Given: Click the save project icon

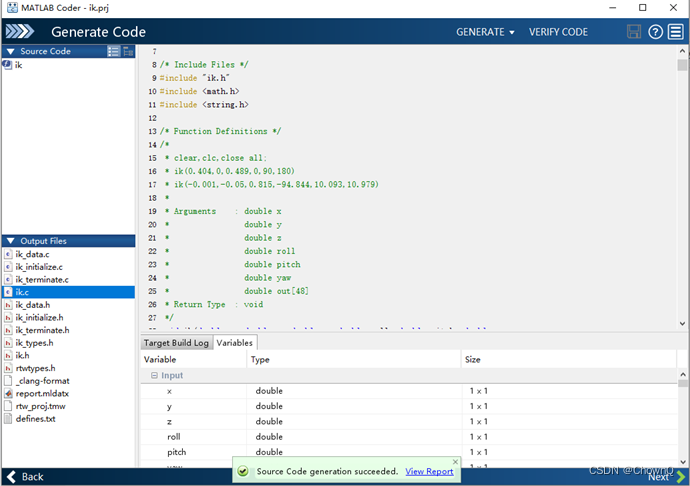Looking at the screenshot, I should point(634,32).
